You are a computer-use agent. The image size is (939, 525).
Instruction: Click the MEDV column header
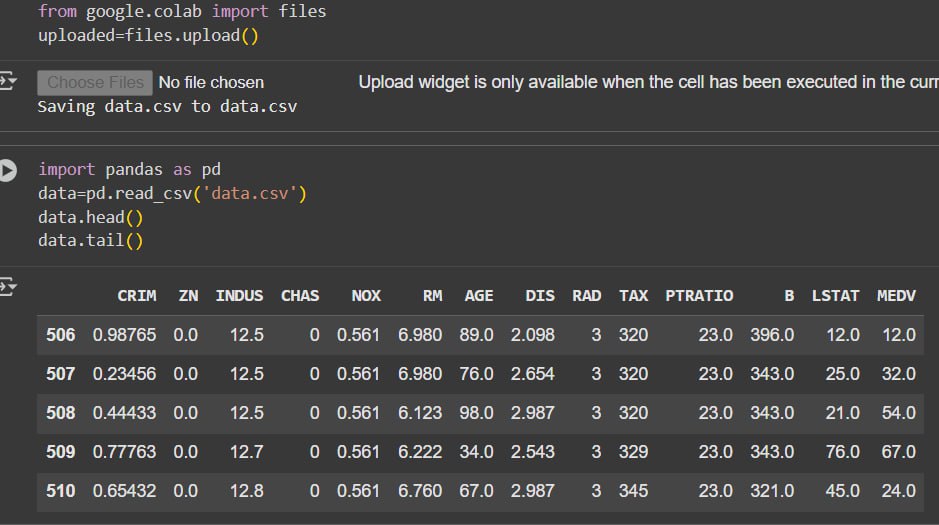896,296
